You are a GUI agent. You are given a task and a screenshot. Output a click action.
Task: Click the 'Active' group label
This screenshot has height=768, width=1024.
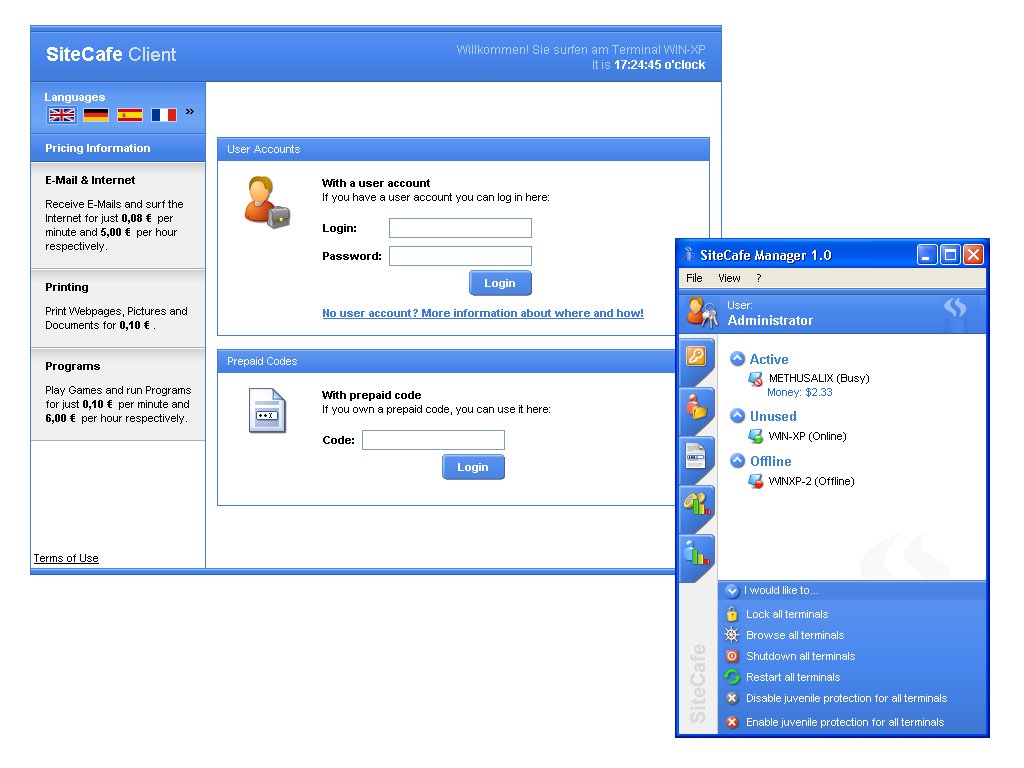(769, 359)
